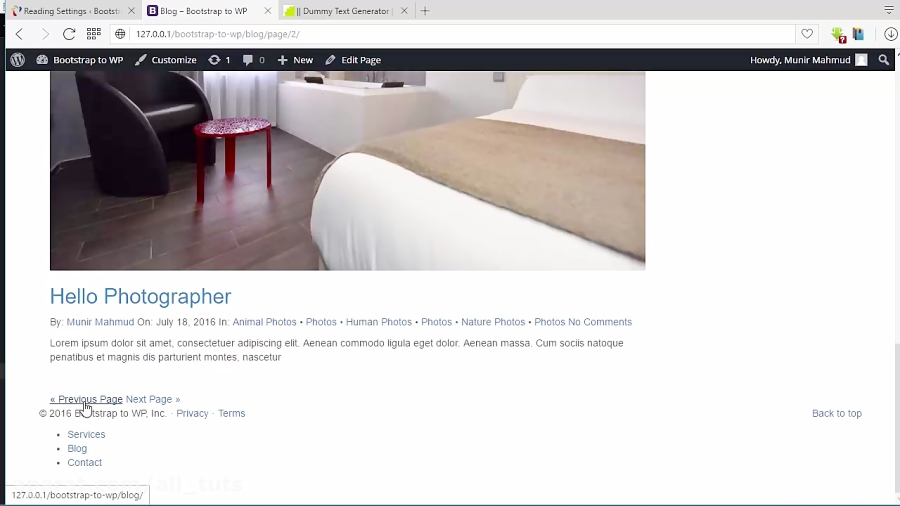
Task: Click Edit Page in the admin bar
Action: coord(353,60)
